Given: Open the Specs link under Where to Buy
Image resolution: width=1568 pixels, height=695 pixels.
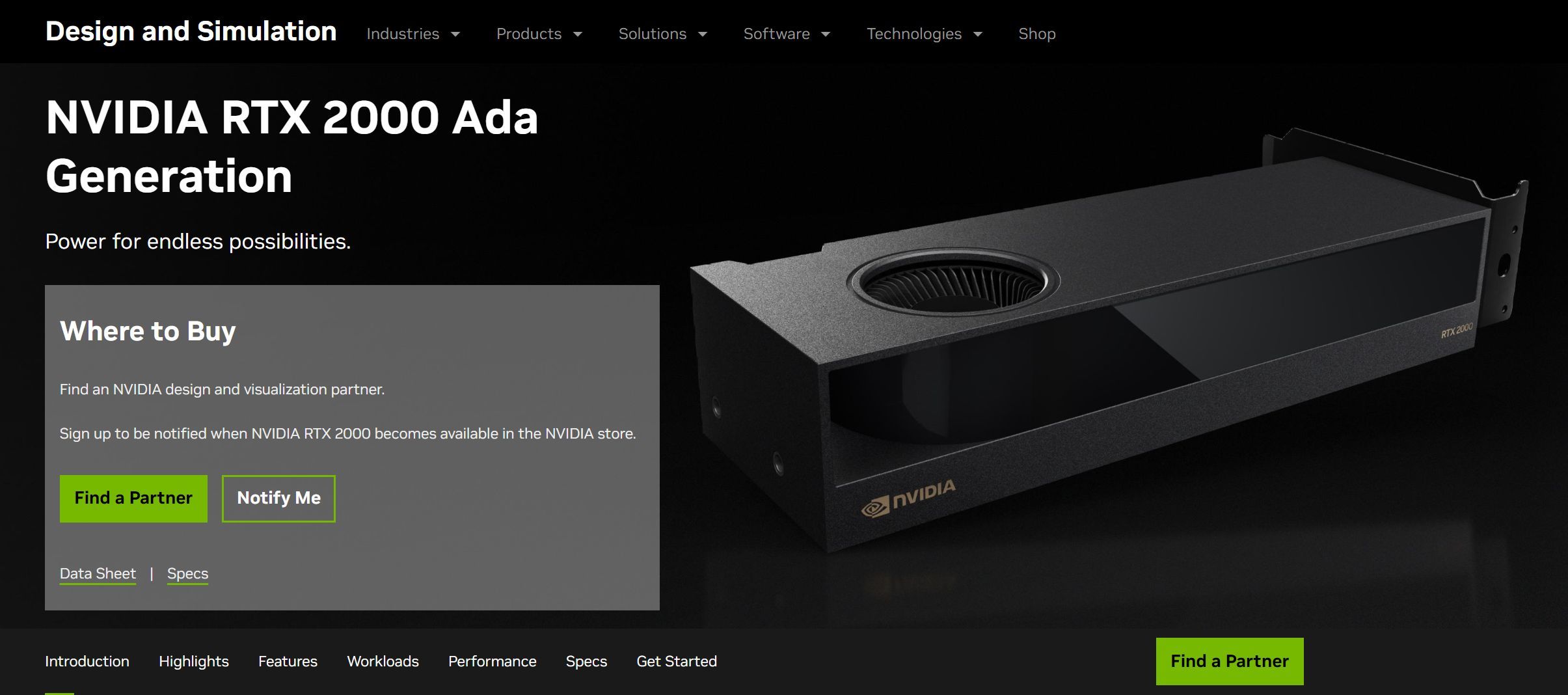Looking at the screenshot, I should click(x=187, y=574).
